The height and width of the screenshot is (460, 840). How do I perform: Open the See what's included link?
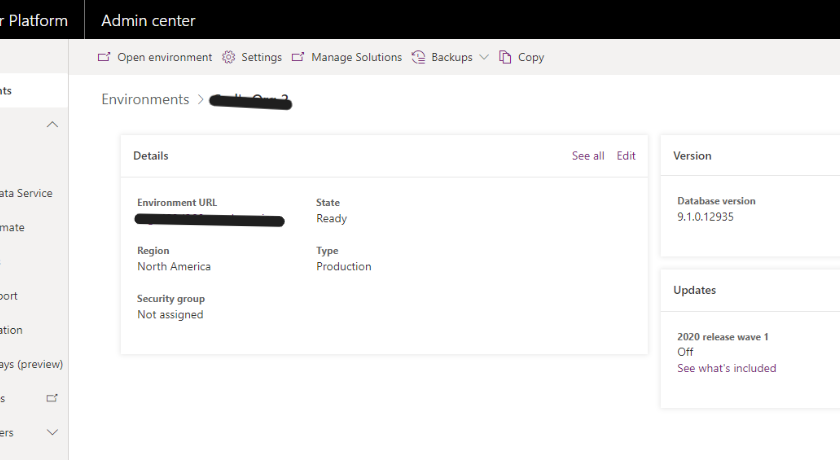[726, 368]
